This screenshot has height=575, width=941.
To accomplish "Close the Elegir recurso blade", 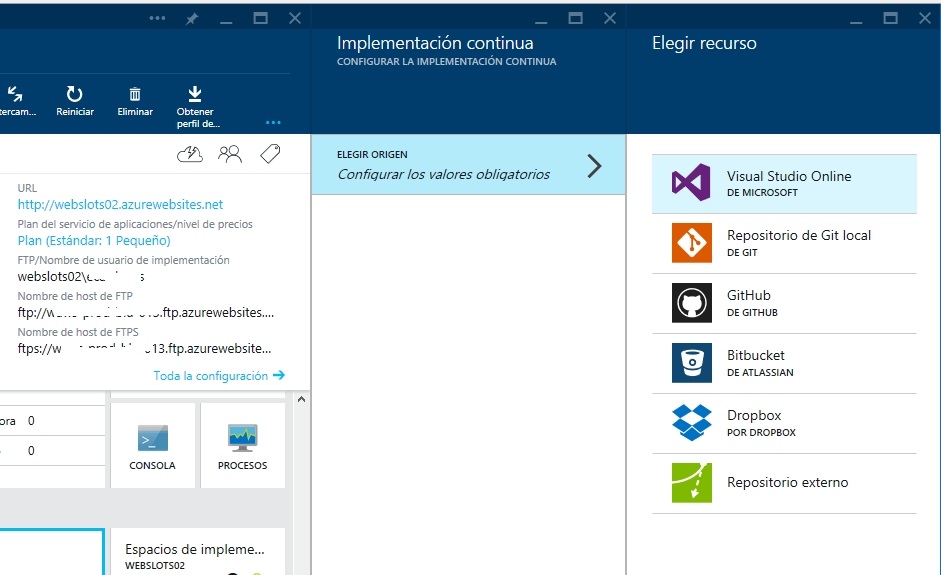I will 924,18.
